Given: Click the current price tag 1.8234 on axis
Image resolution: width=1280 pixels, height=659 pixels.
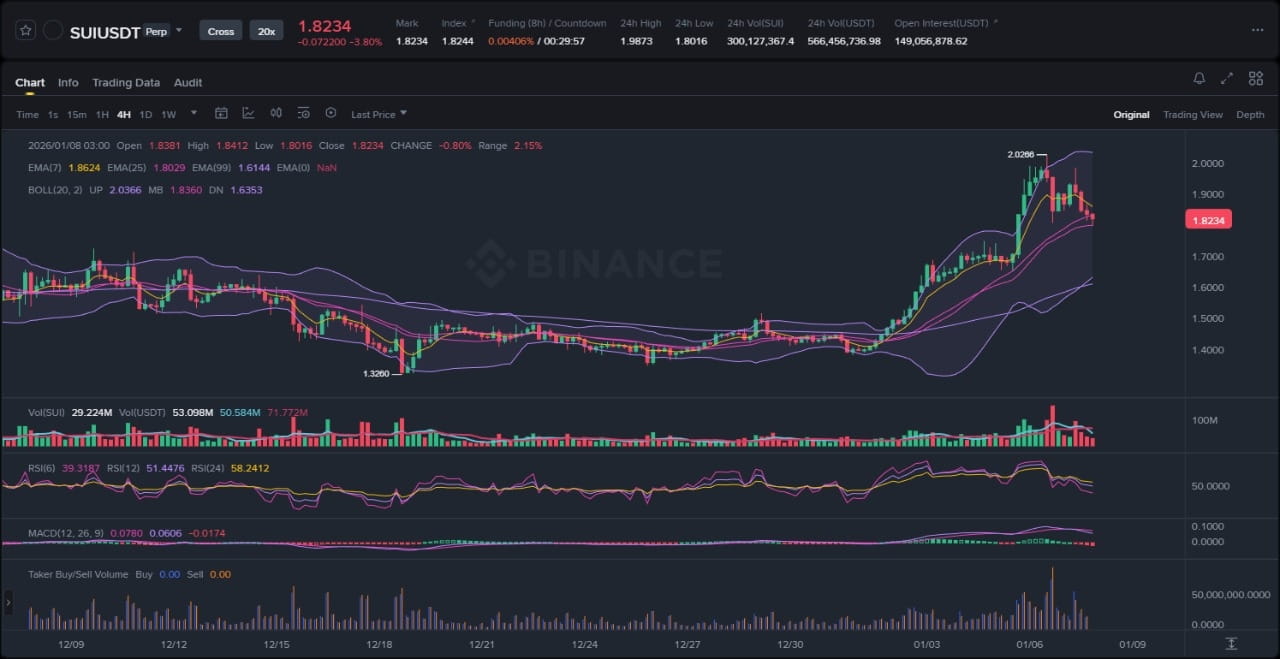Looking at the screenshot, I should (x=1208, y=220).
